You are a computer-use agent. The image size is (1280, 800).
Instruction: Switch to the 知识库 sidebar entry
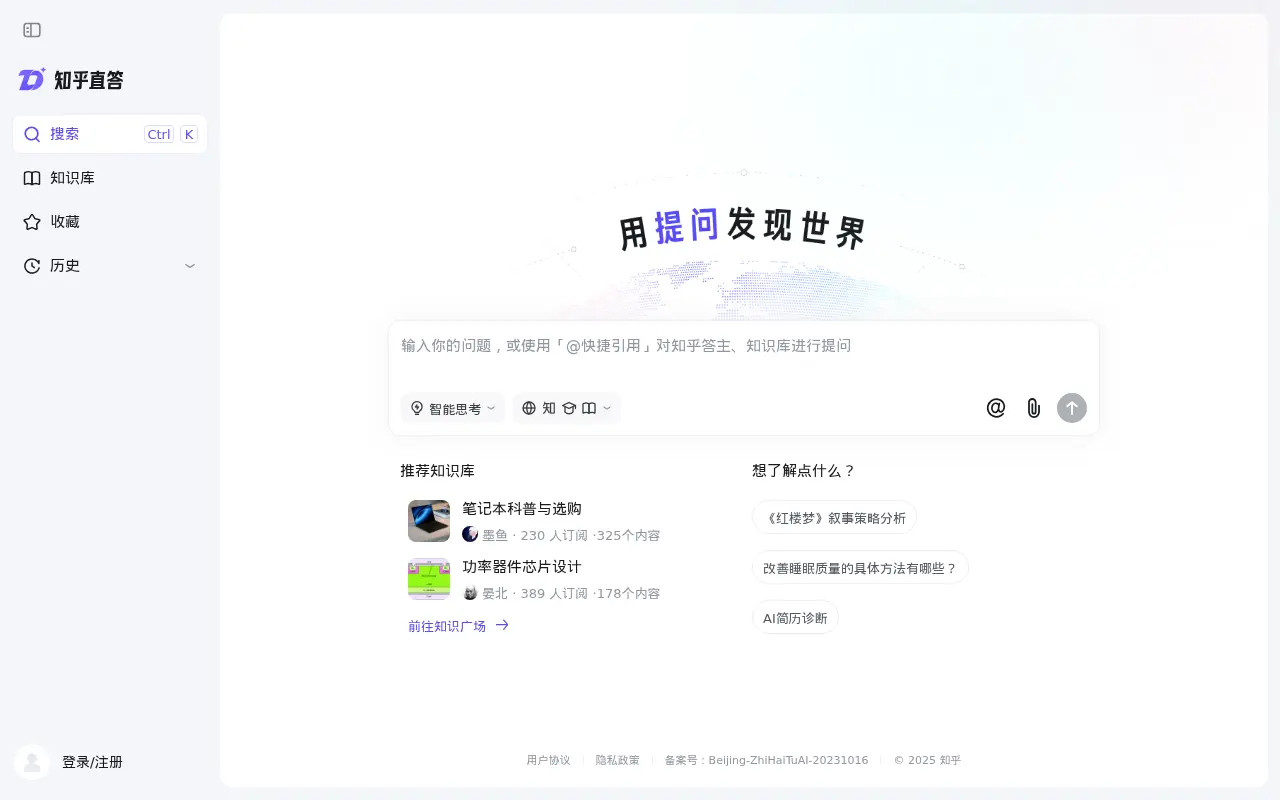coord(70,177)
